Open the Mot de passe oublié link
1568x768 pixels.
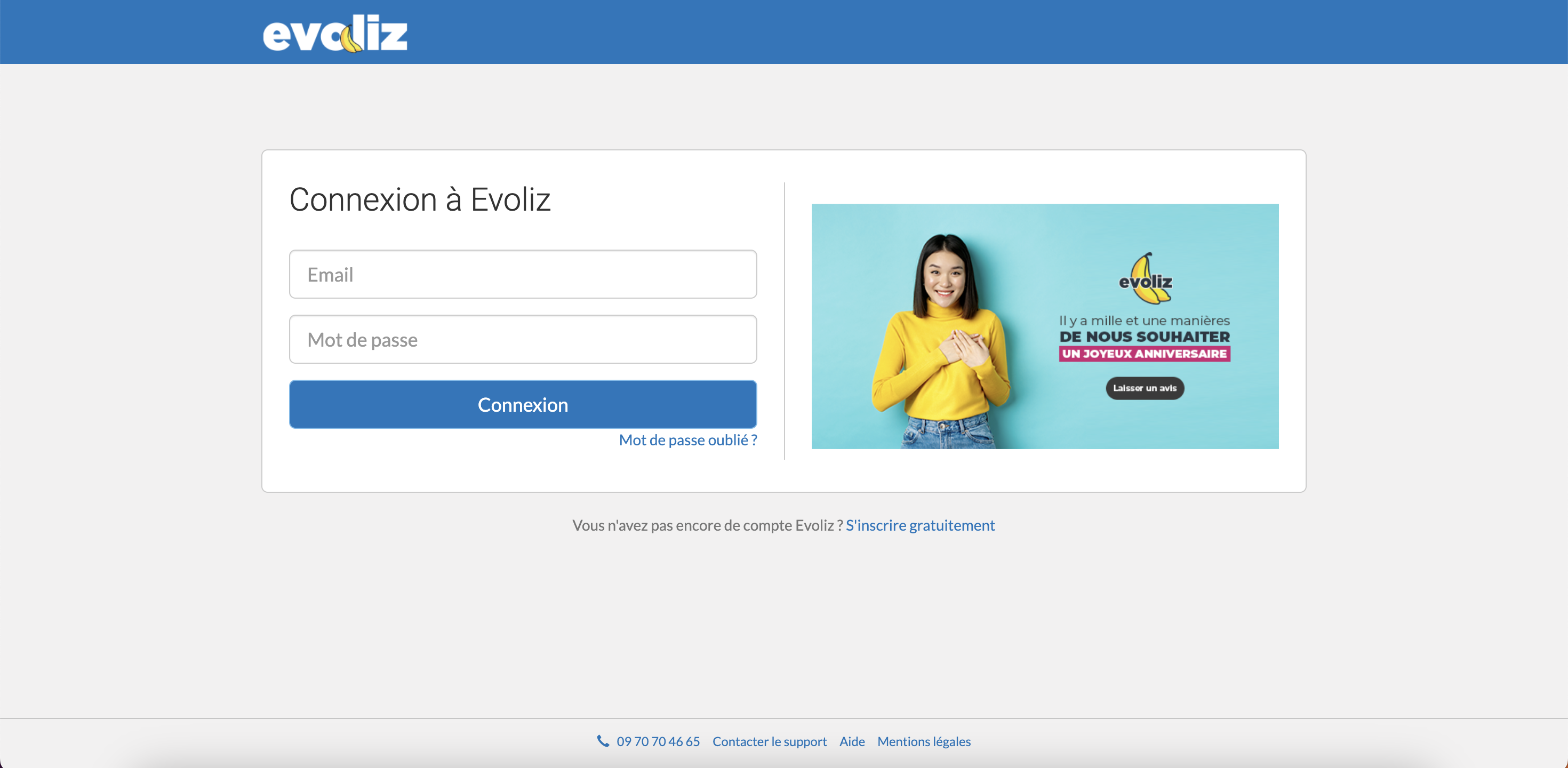[x=688, y=440]
